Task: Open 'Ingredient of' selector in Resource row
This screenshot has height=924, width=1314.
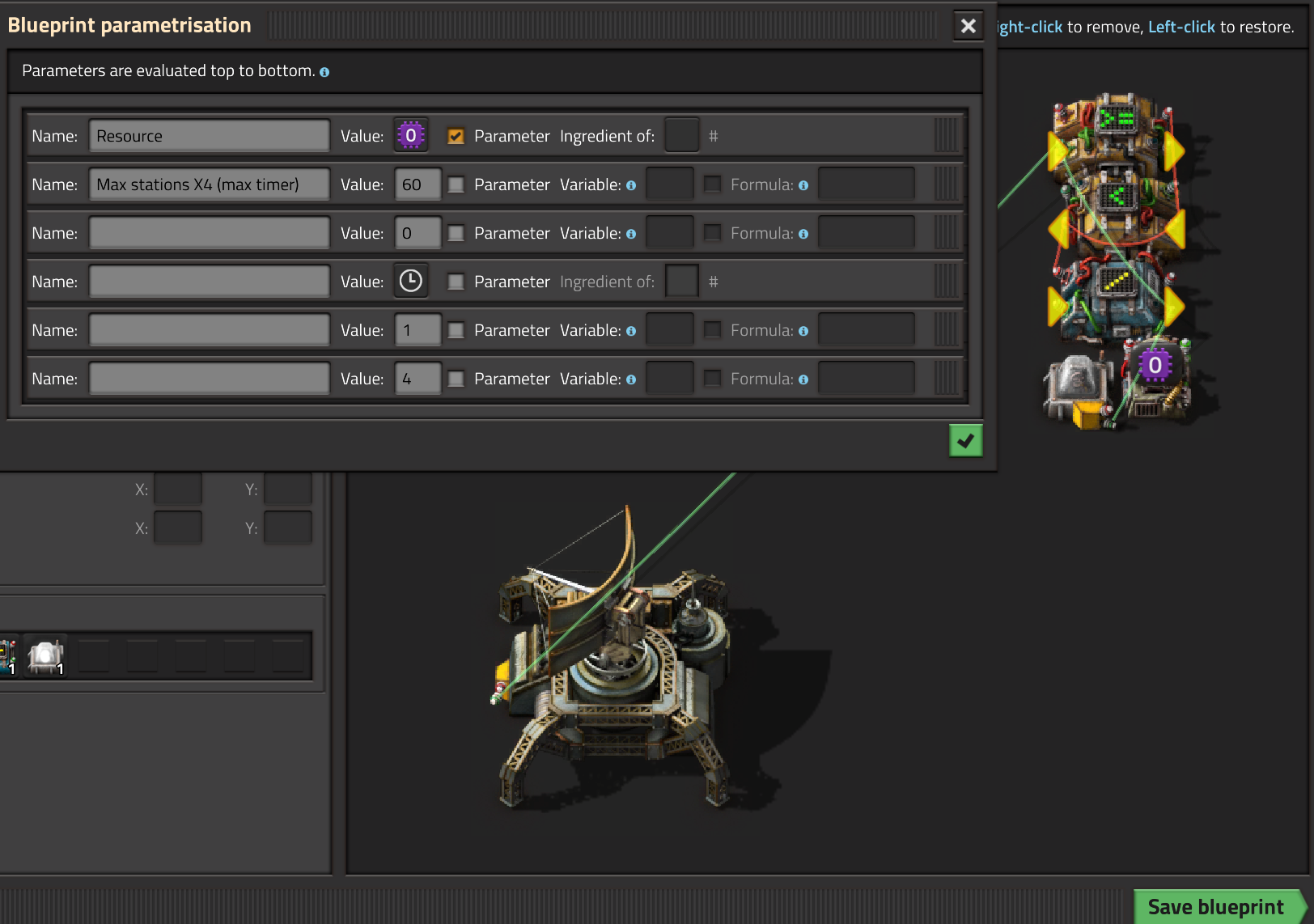Action: point(682,135)
